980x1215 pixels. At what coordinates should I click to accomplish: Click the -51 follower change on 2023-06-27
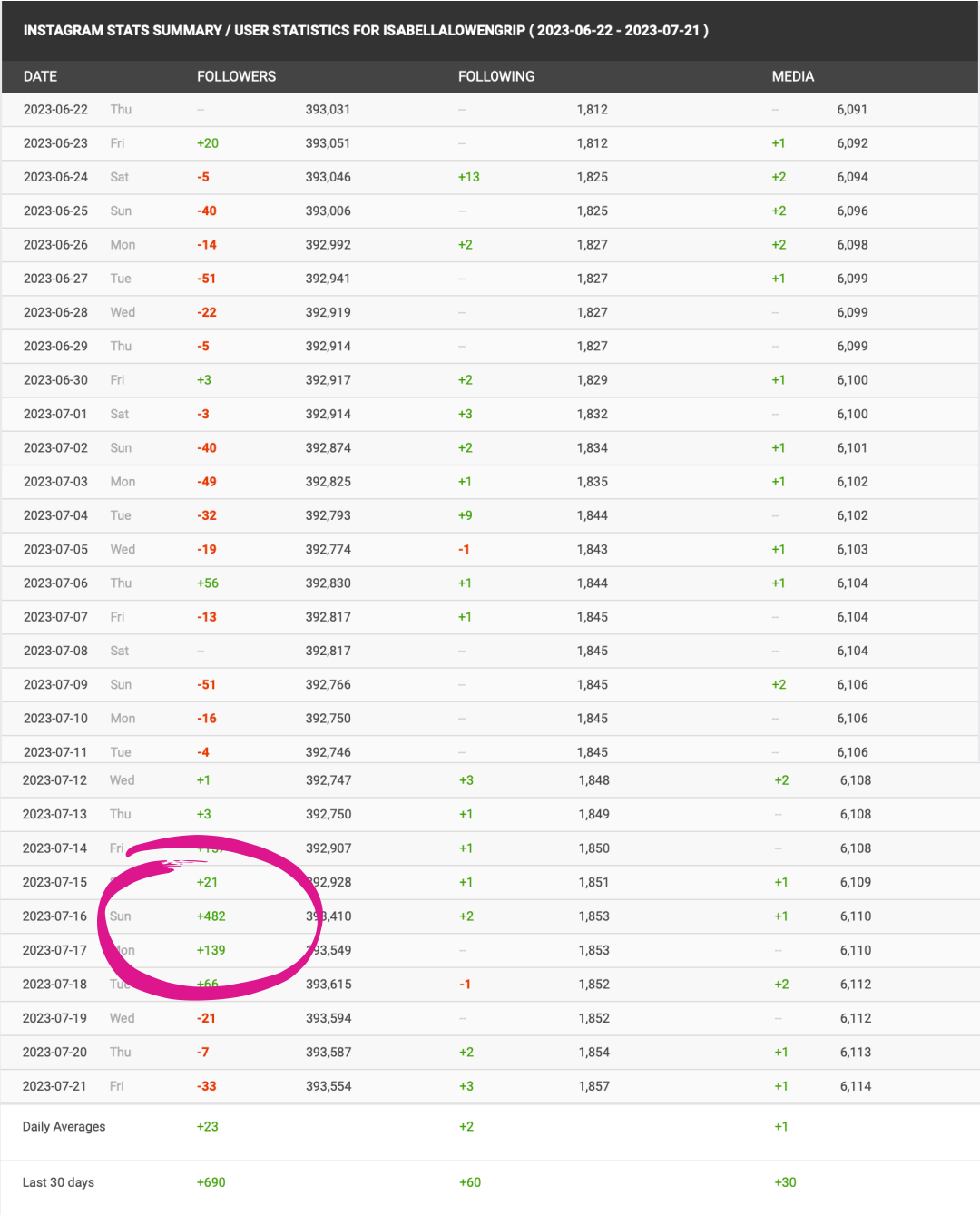(x=206, y=279)
